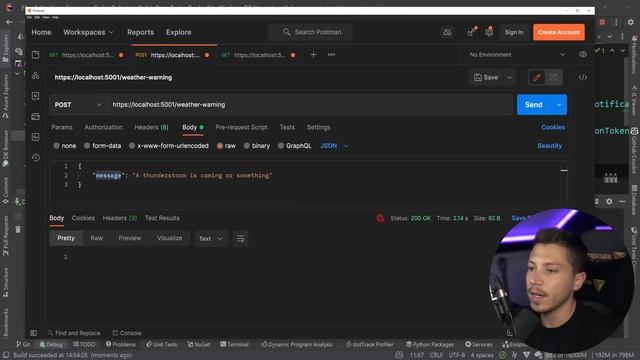Open the Explore page

point(178,32)
